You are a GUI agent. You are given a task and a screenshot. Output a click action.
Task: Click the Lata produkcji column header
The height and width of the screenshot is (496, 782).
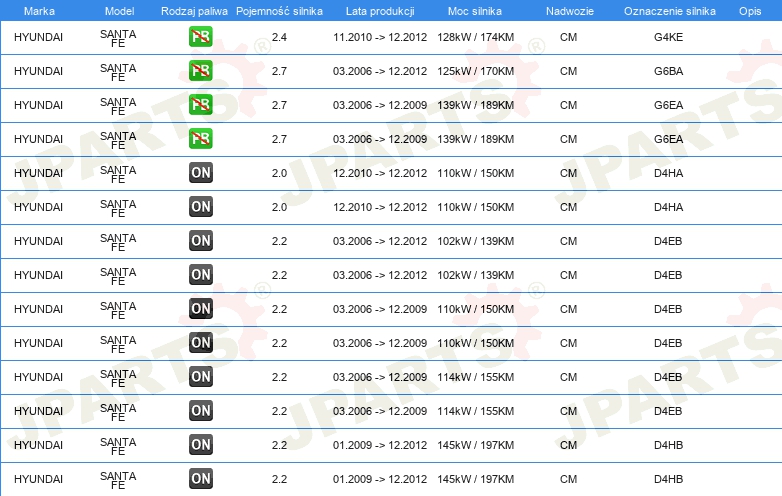[x=380, y=11]
